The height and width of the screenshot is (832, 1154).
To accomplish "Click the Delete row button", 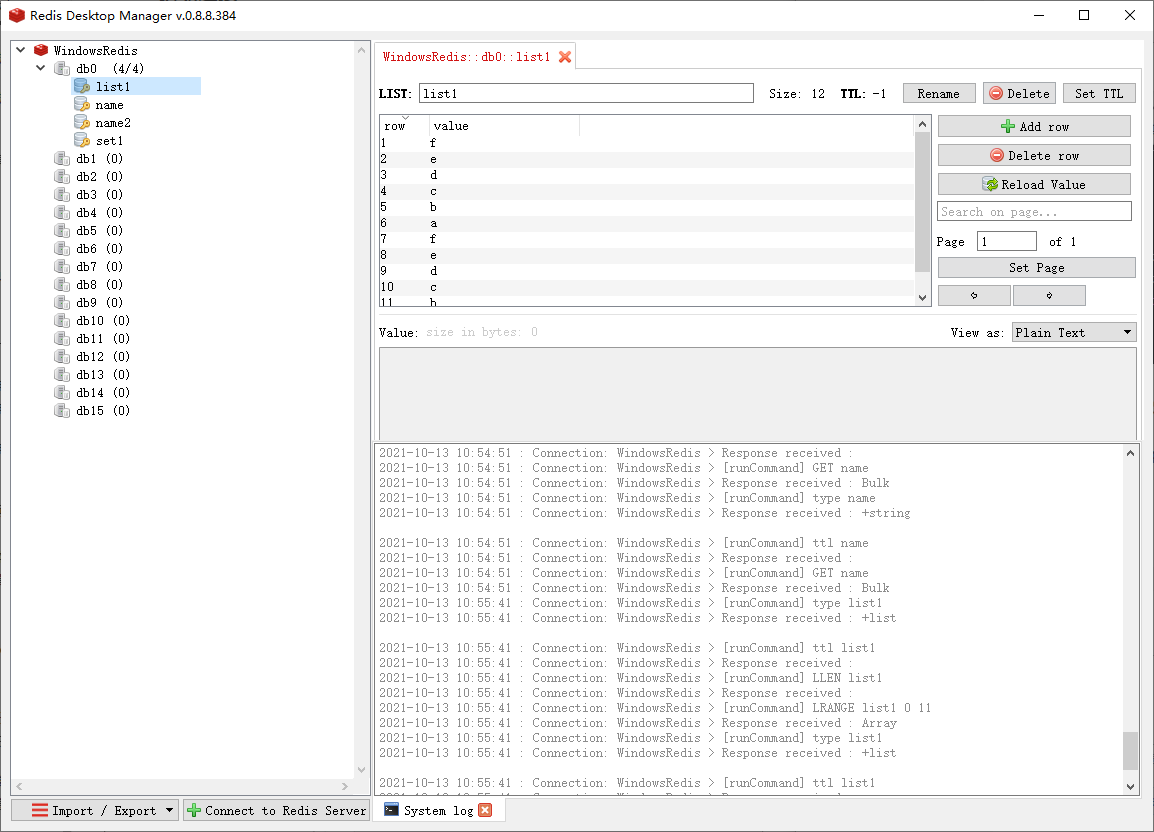I will [x=1034, y=155].
